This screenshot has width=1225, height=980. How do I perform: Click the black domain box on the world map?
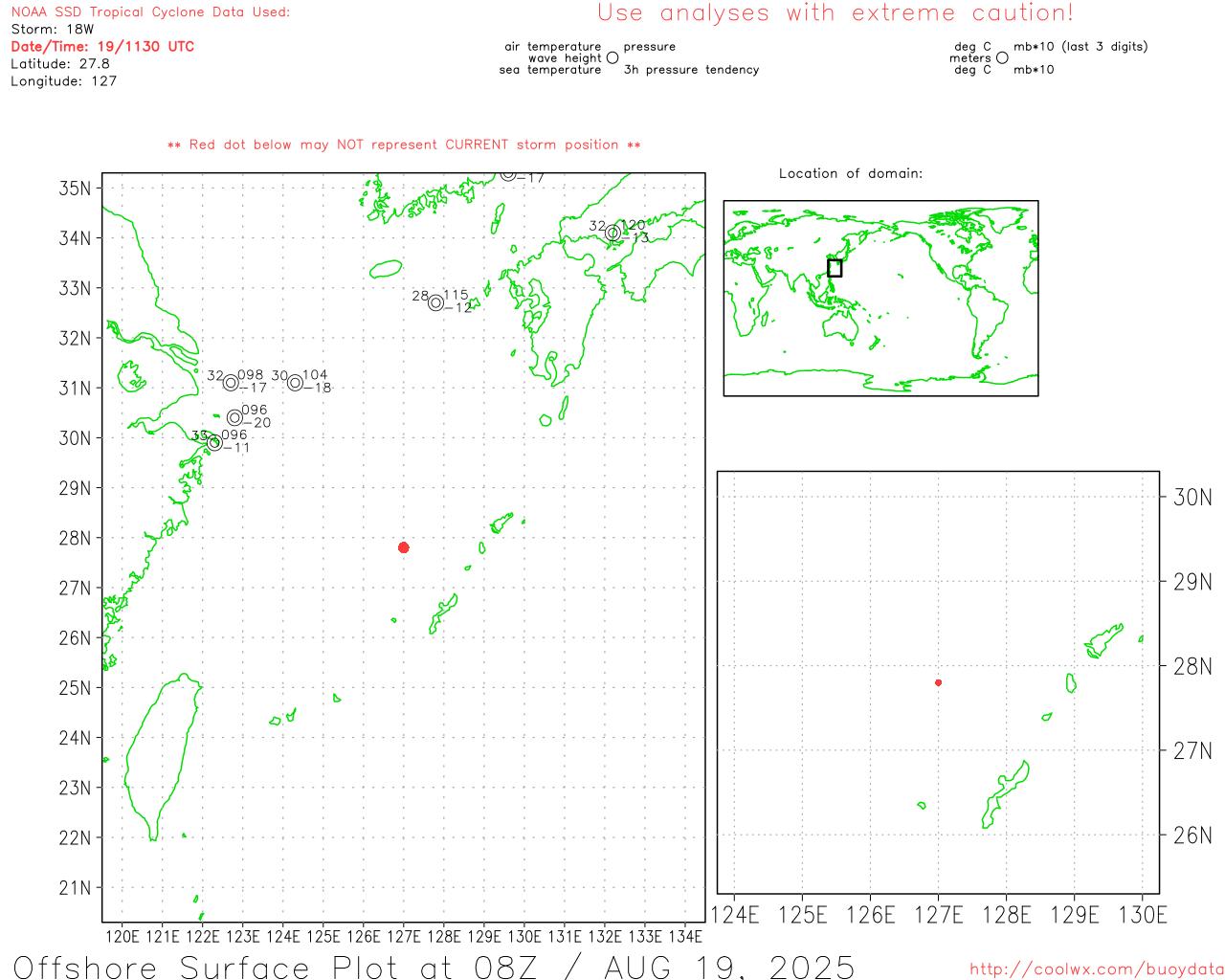pos(835,268)
